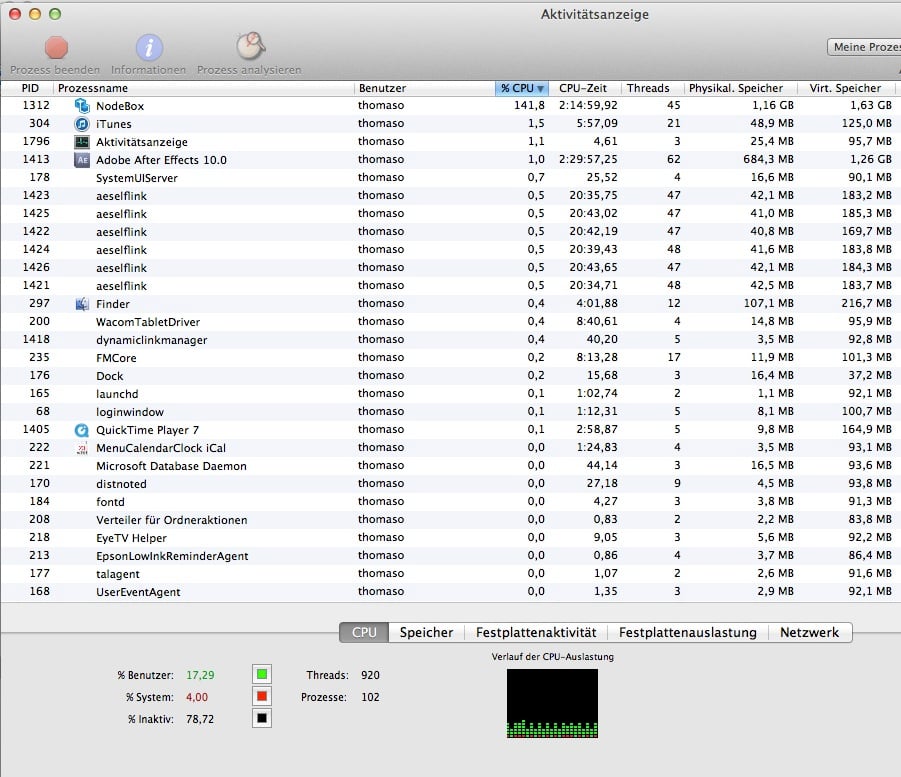Select the iTunes icon in process list
The image size is (901, 777).
82,124
